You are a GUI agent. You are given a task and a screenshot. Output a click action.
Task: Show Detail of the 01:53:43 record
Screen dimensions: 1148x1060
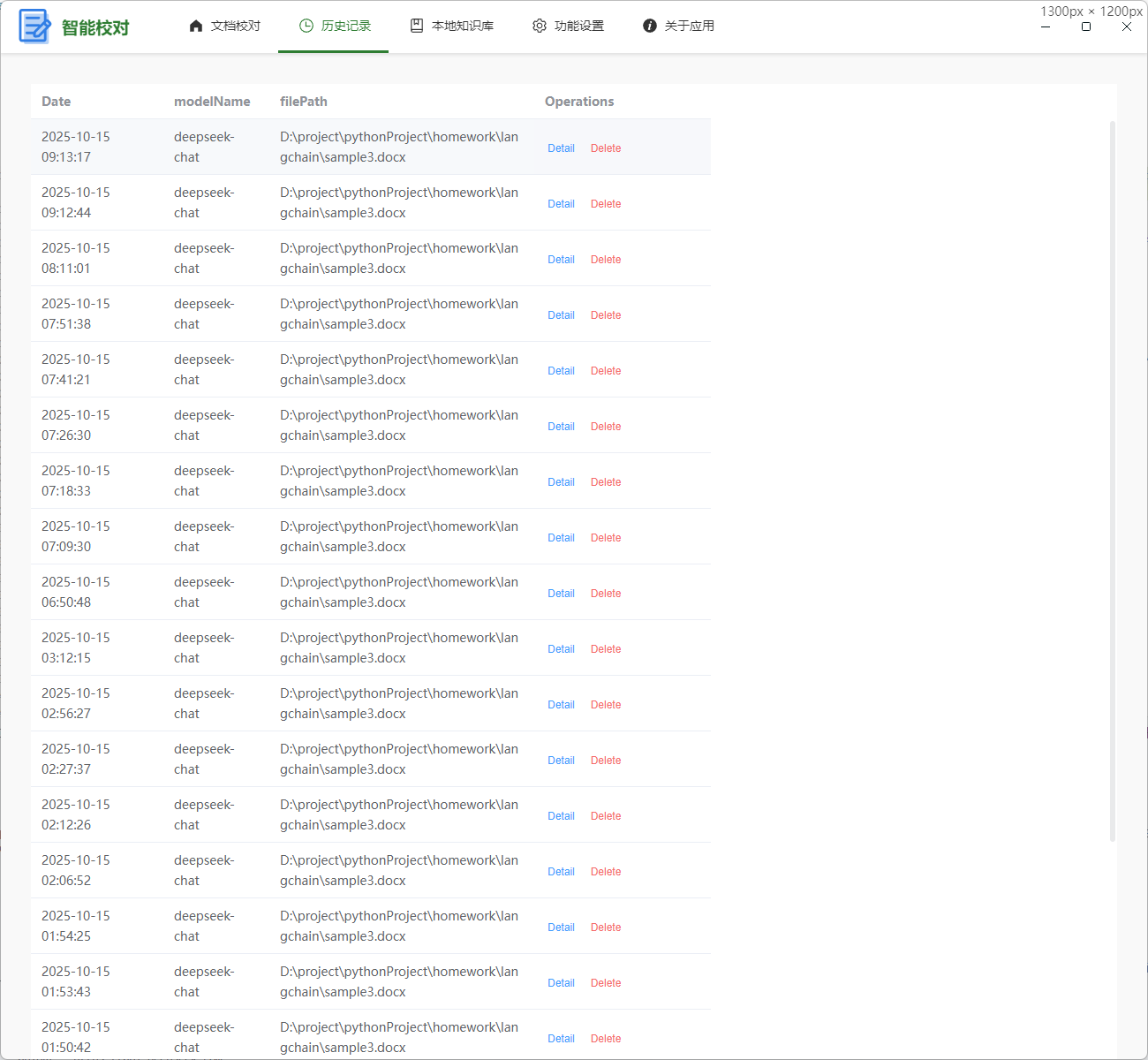(561, 983)
